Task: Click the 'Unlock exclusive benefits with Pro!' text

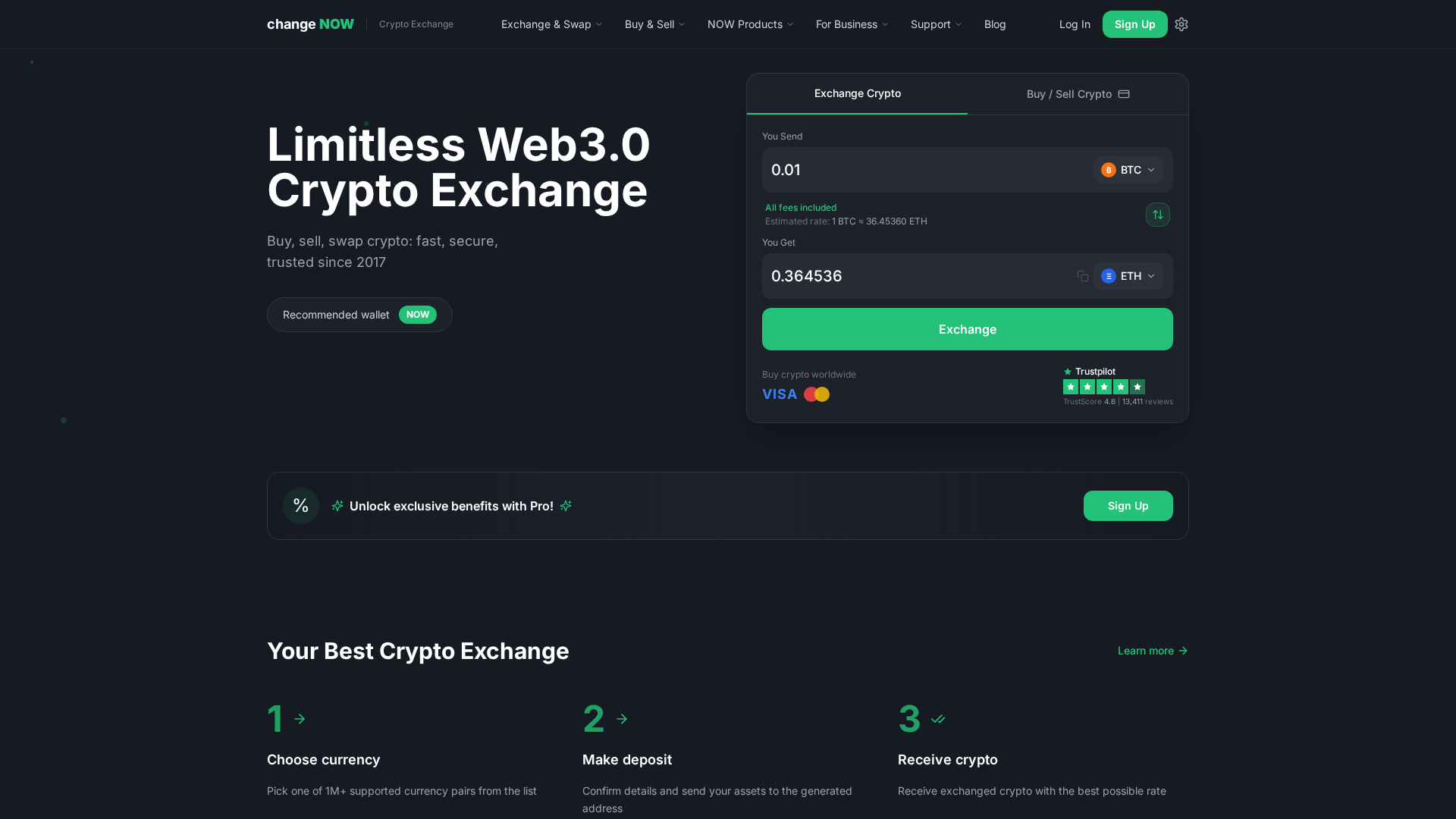Action: pos(451,506)
